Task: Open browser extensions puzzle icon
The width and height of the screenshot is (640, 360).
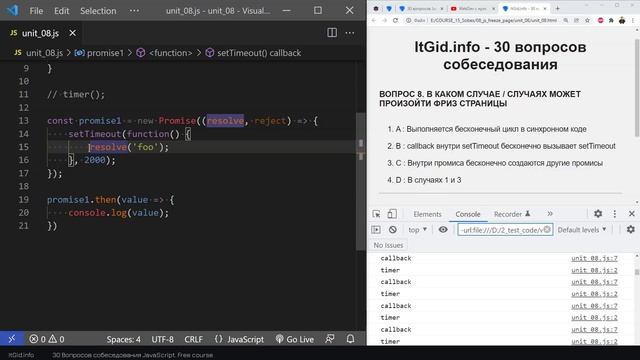Action: point(611,20)
